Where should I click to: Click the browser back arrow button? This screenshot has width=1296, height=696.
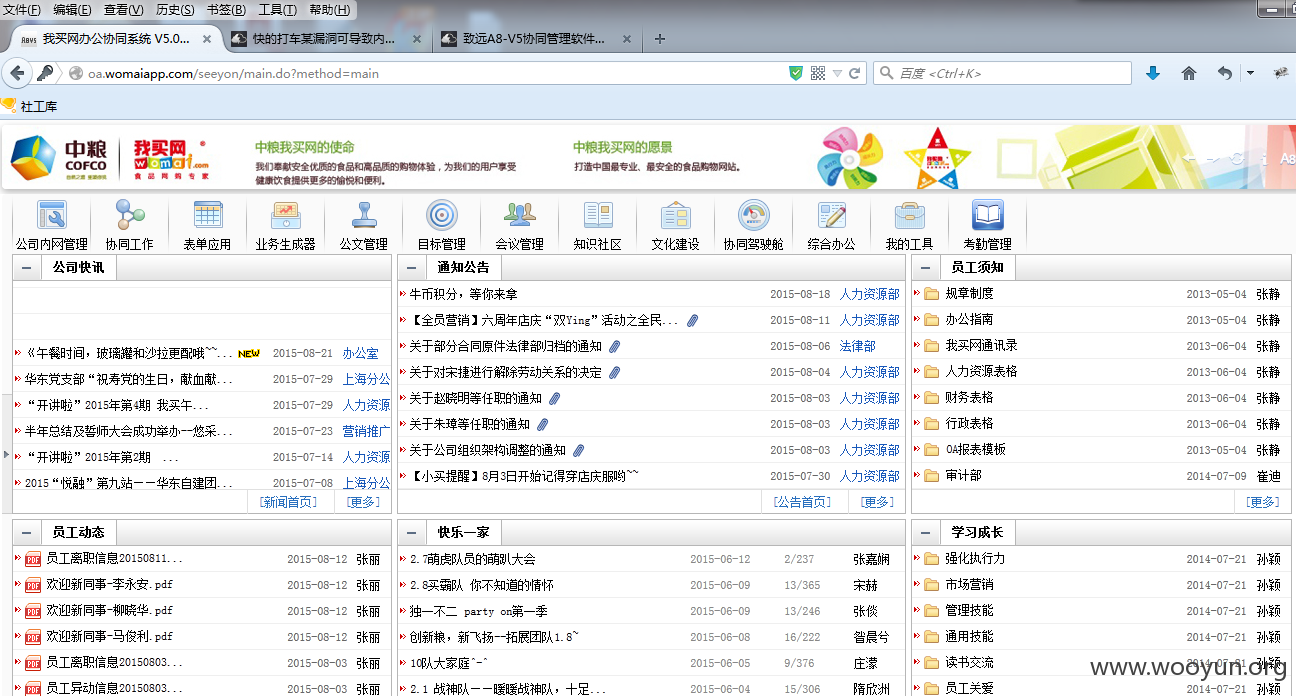tap(17, 73)
